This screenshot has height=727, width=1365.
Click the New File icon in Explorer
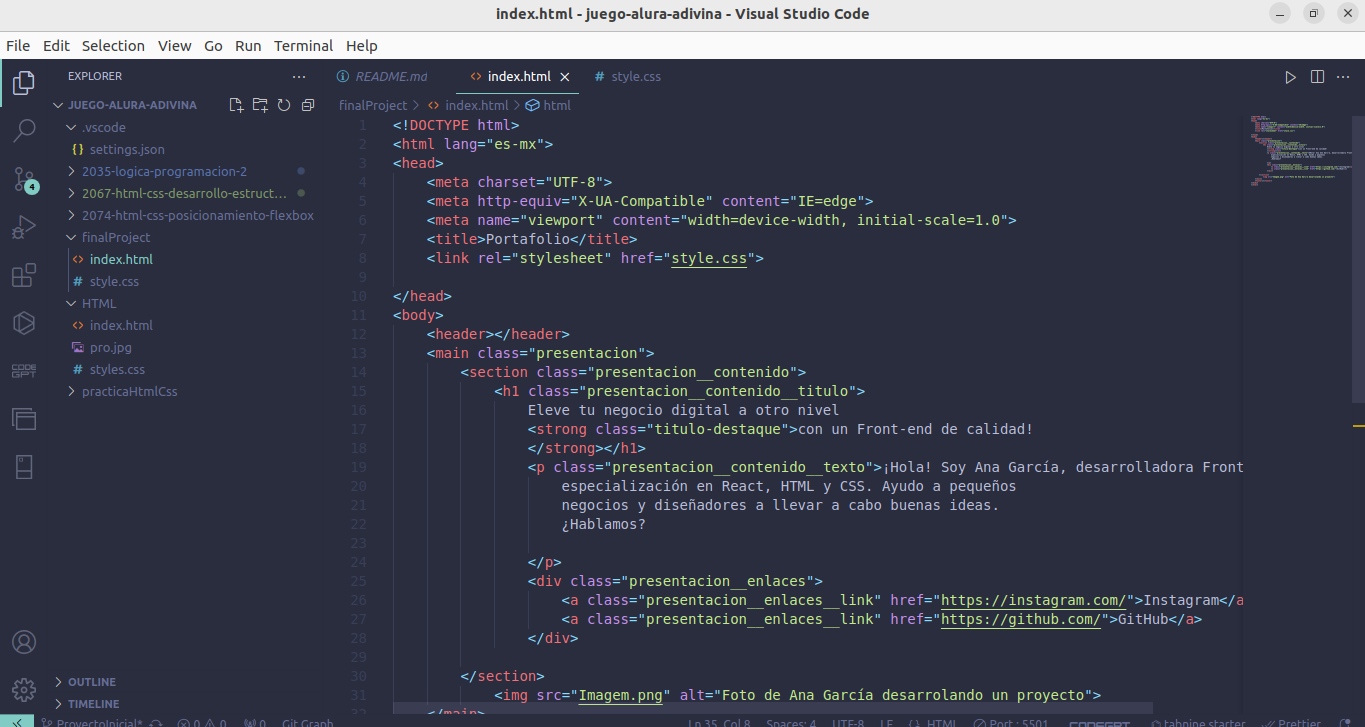tap(236, 105)
